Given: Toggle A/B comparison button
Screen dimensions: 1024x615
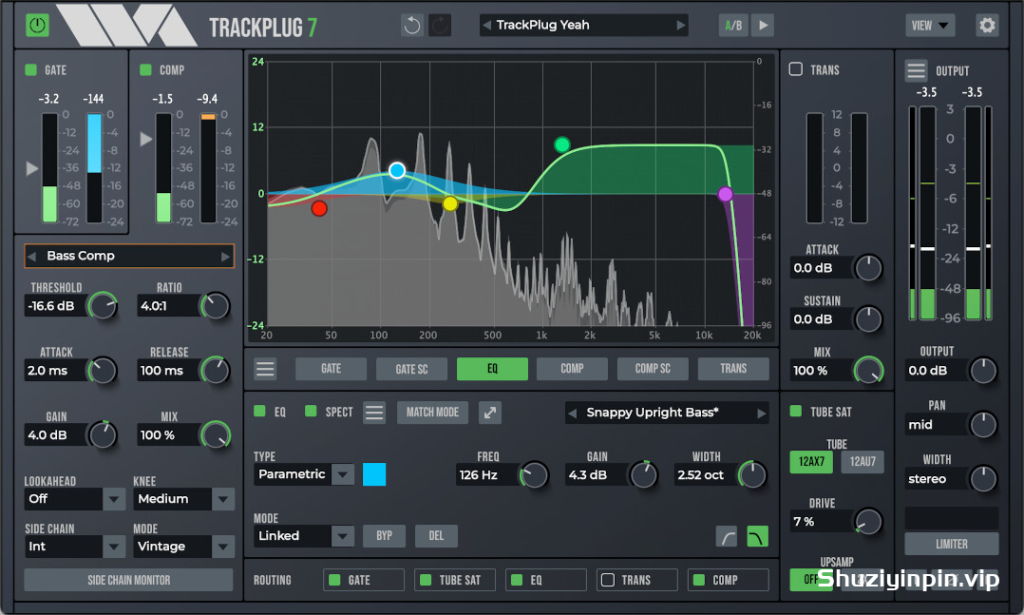Looking at the screenshot, I should point(733,25).
